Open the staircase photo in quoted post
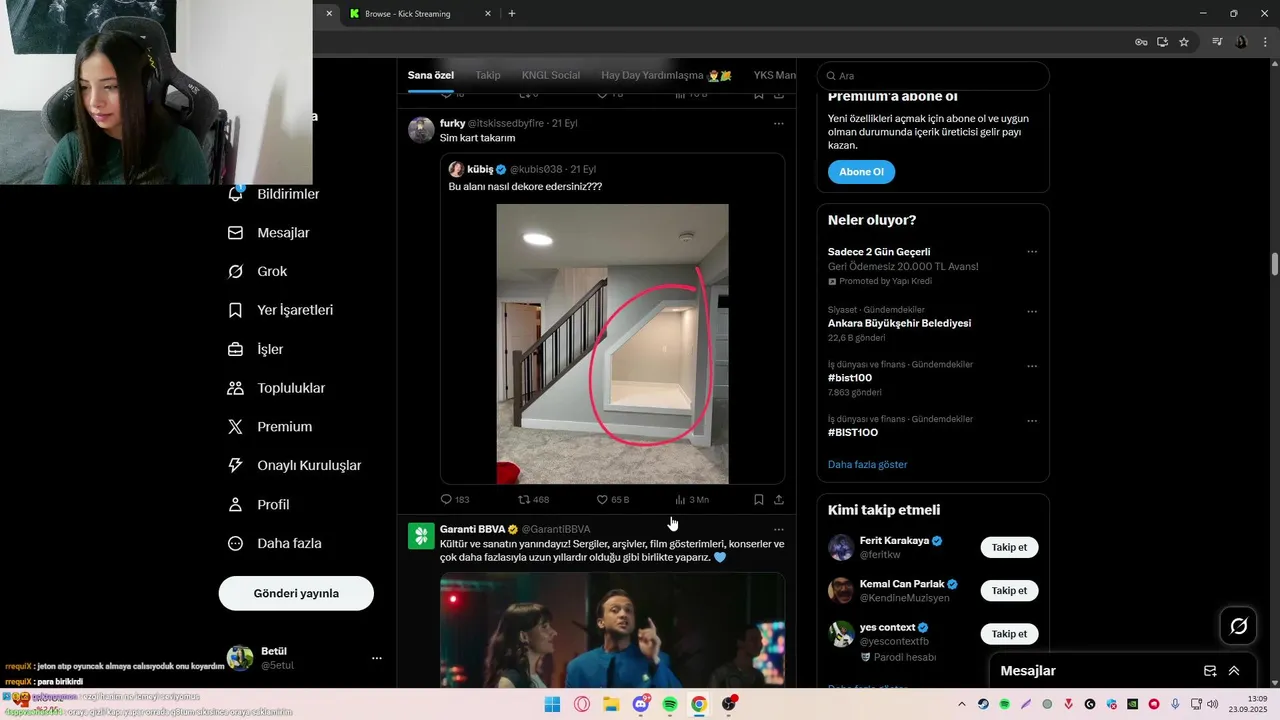Image resolution: width=1280 pixels, height=720 pixels. (612, 344)
